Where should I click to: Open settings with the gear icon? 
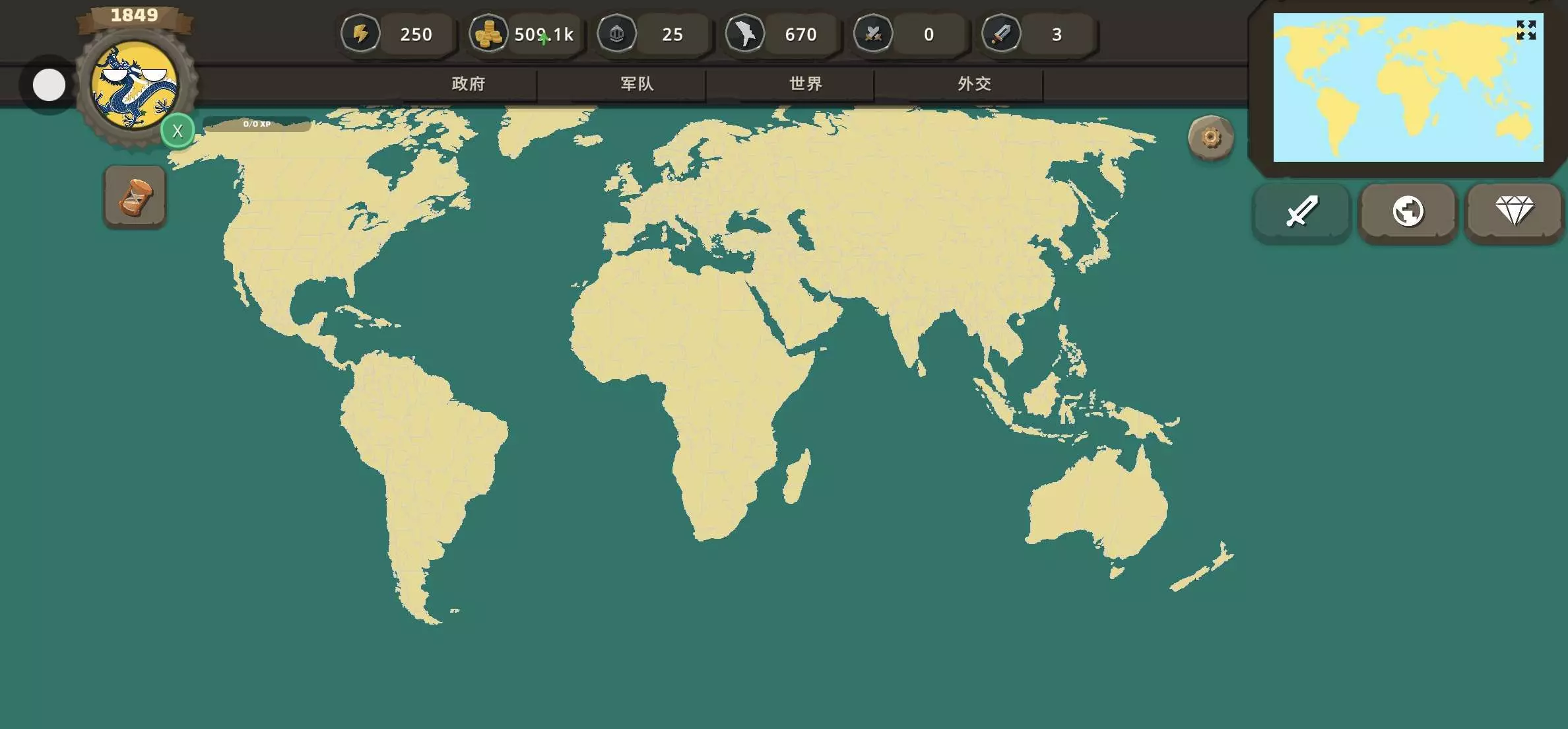(x=1210, y=138)
